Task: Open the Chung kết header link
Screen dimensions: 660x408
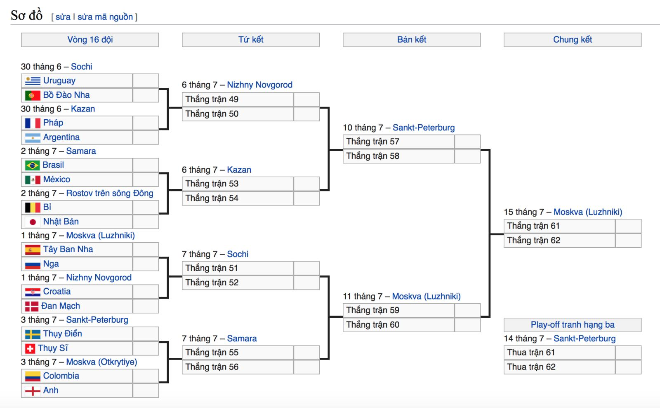Action: click(x=572, y=40)
